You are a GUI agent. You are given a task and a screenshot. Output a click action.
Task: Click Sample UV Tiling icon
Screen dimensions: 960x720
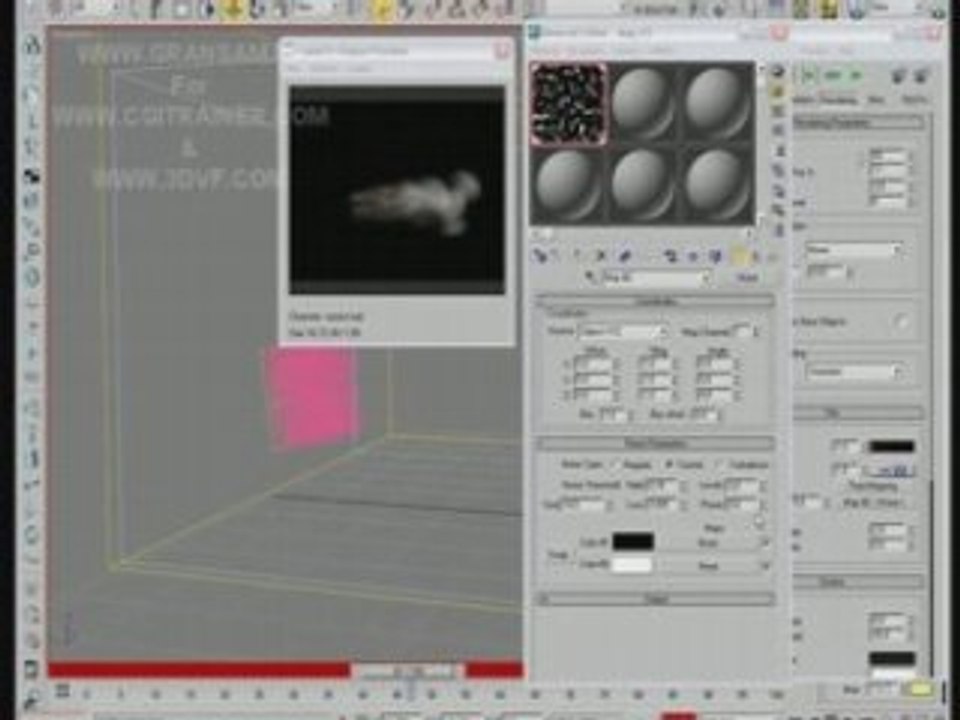(x=778, y=130)
